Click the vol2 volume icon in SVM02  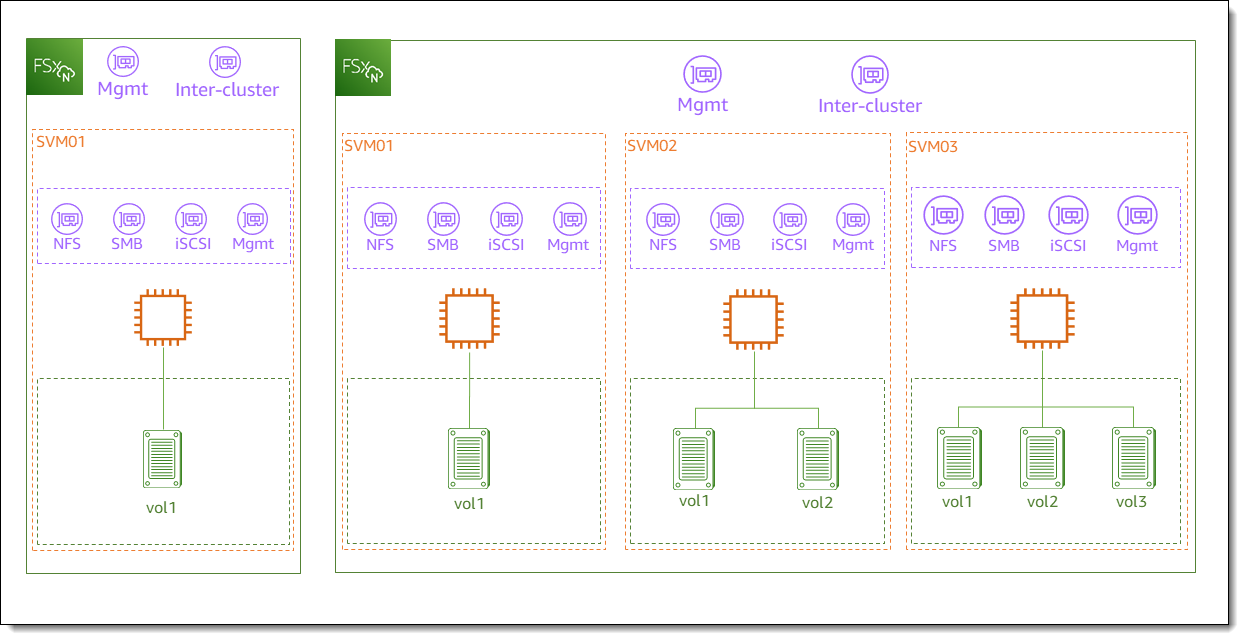[818, 457]
